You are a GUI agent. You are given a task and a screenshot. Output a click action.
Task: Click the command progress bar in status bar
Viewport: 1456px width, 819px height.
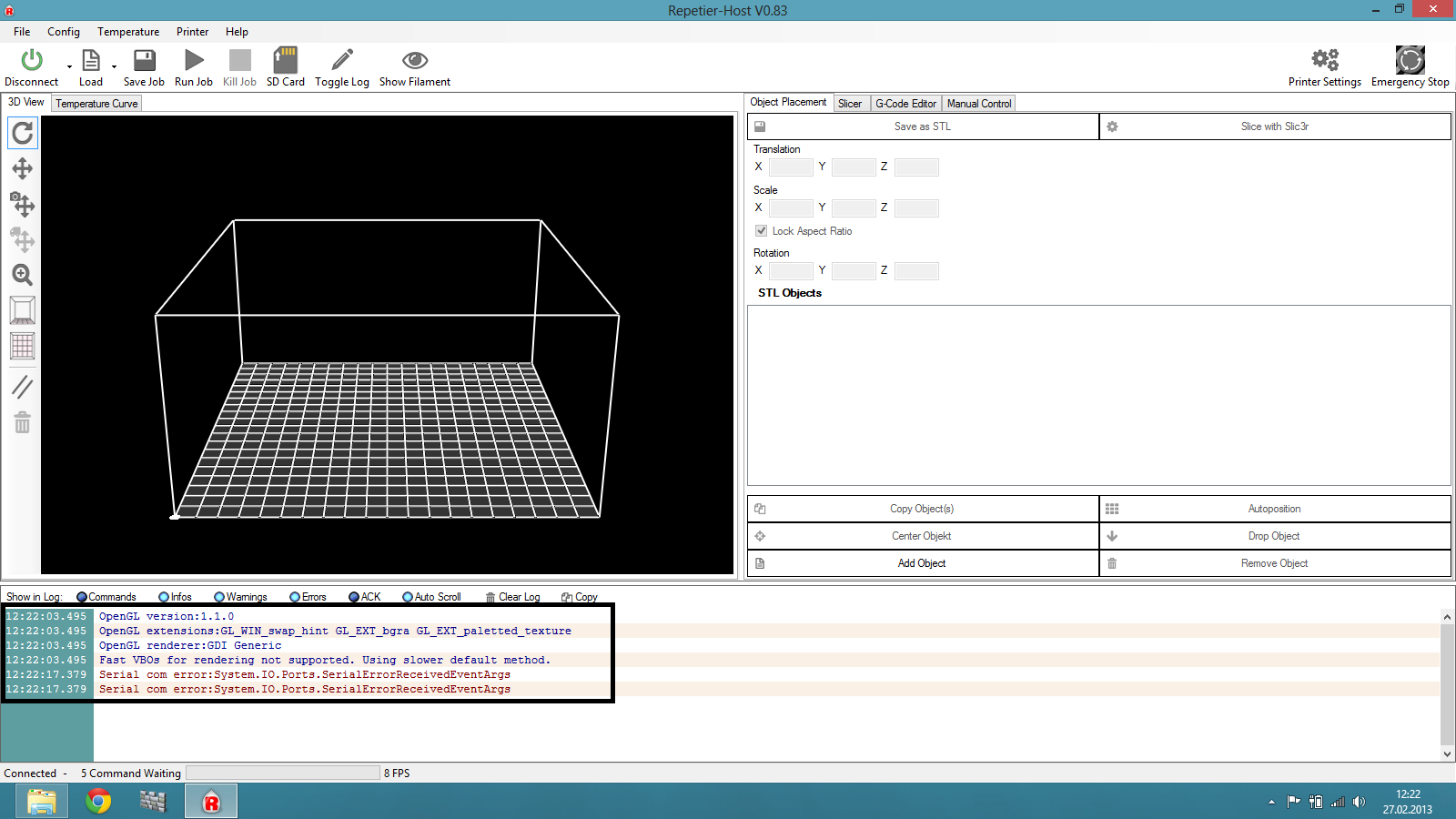point(283,773)
